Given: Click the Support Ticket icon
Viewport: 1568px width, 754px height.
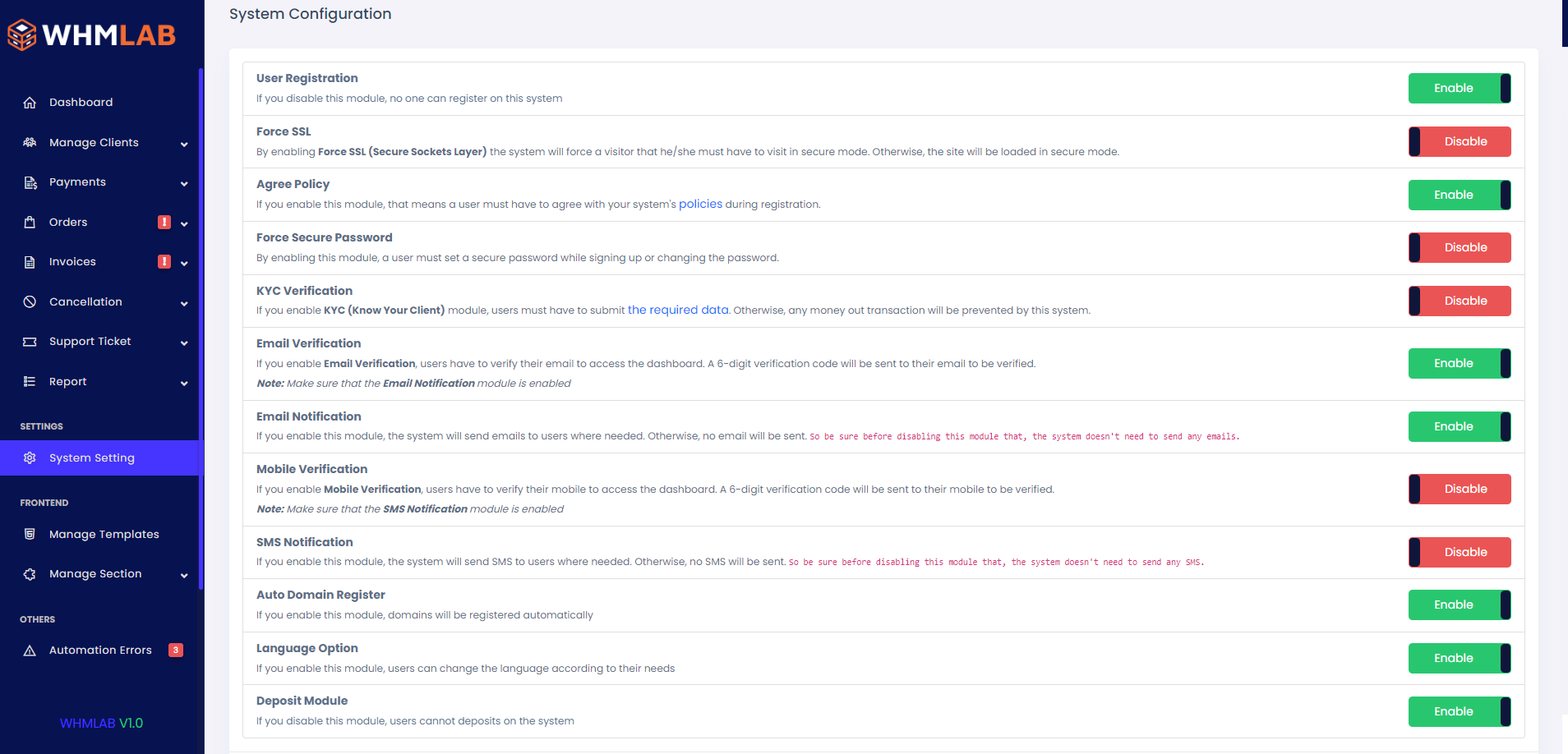Looking at the screenshot, I should click(x=30, y=342).
